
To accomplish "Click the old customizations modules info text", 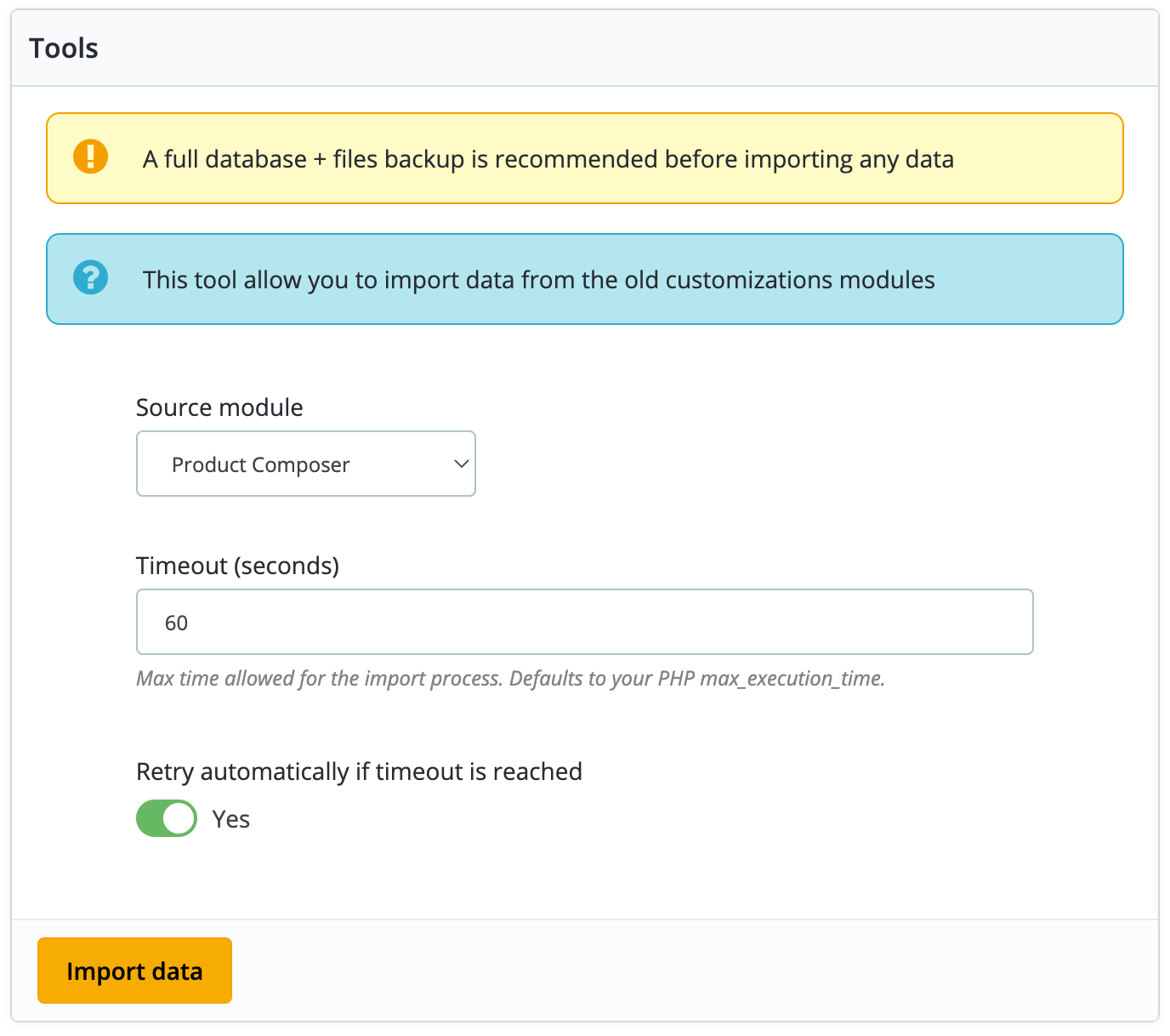I will (x=539, y=280).
